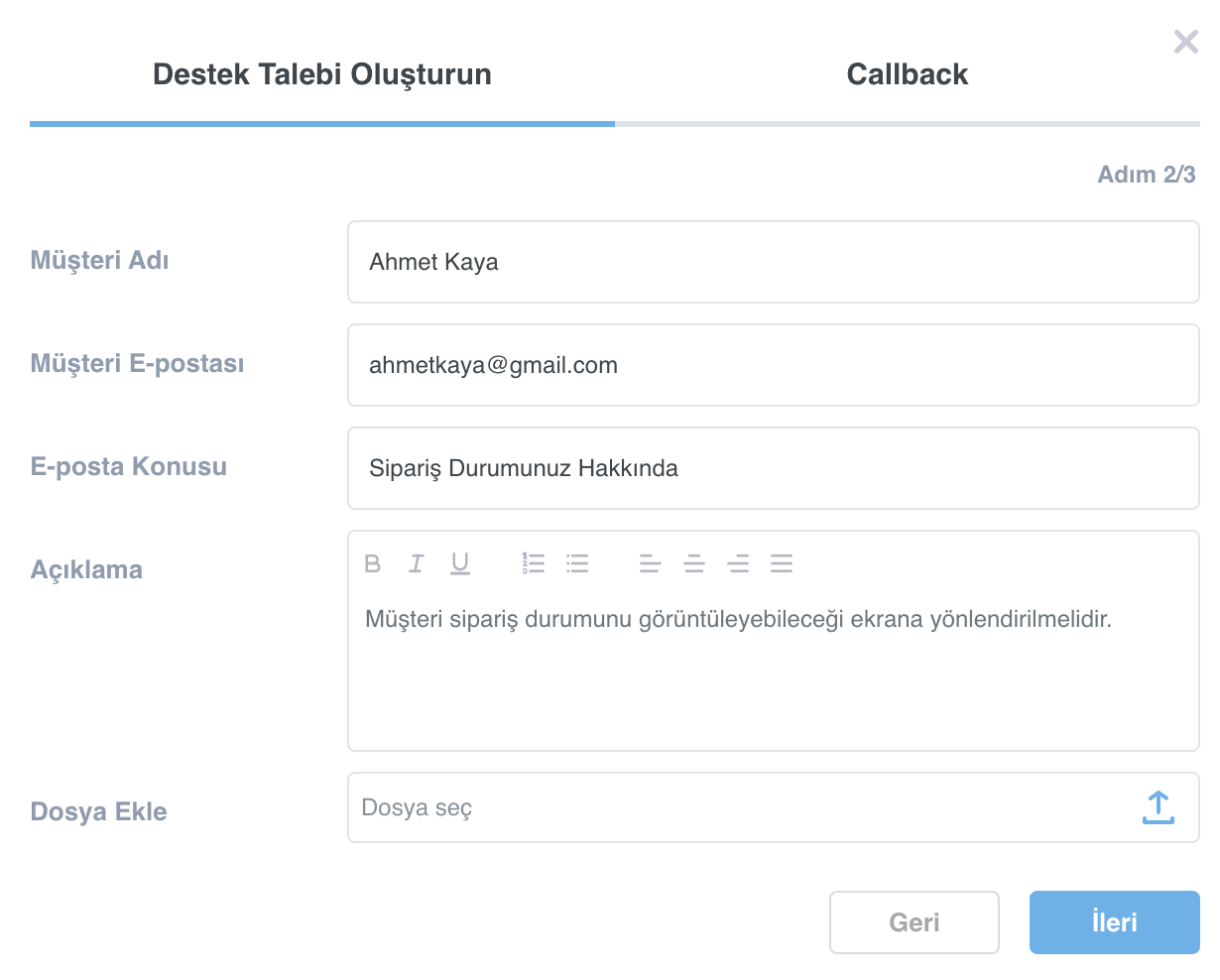Justify the description text
This screenshot has width=1220, height=980.
782,564
